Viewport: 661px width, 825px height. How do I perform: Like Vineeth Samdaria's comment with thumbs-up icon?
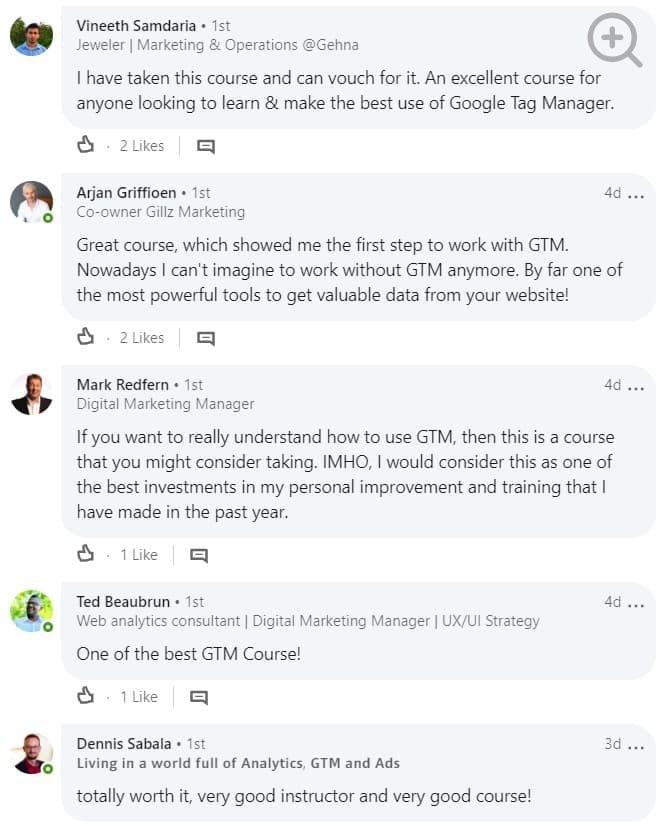(86, 145)
